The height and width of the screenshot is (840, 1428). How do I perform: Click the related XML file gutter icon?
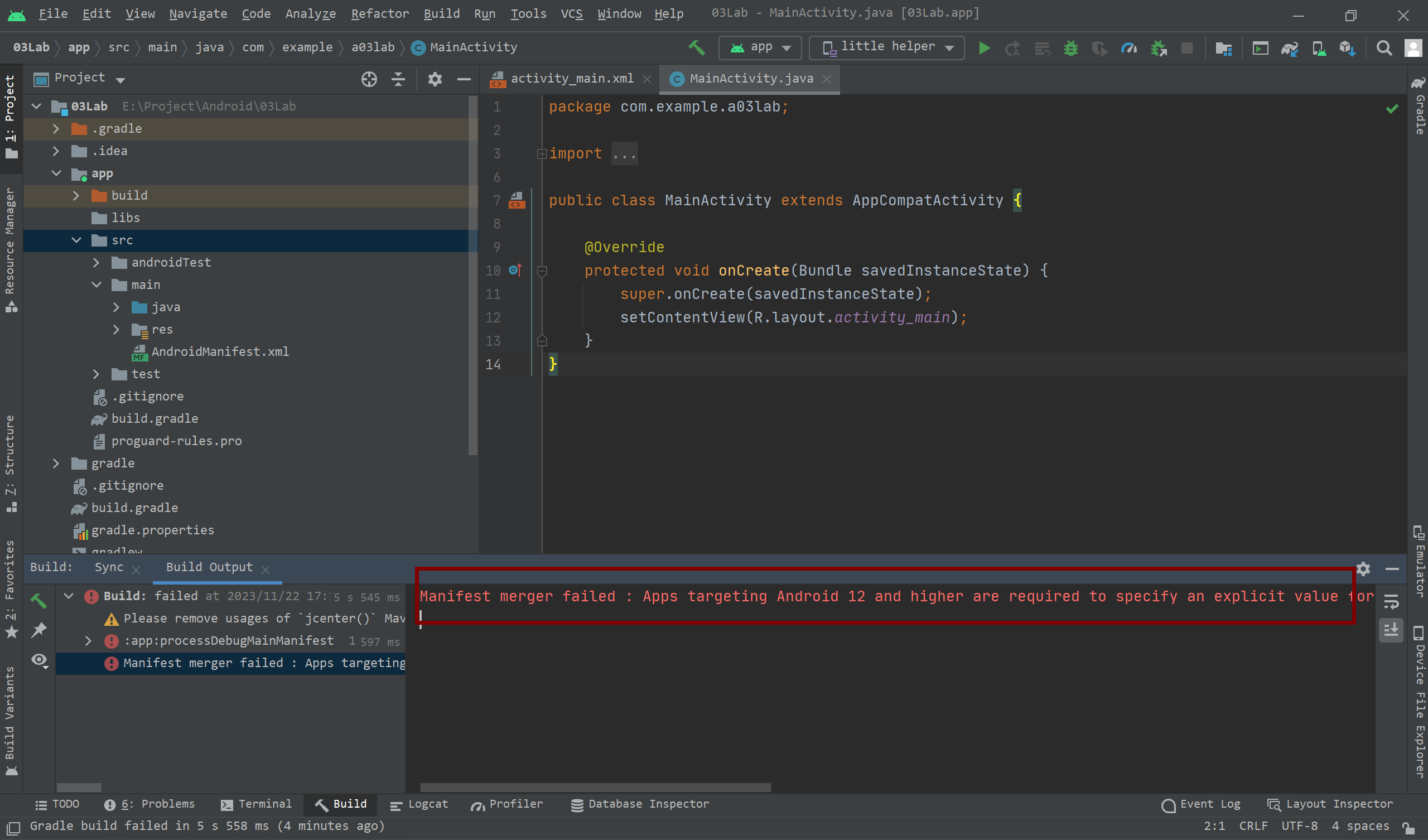517,200
